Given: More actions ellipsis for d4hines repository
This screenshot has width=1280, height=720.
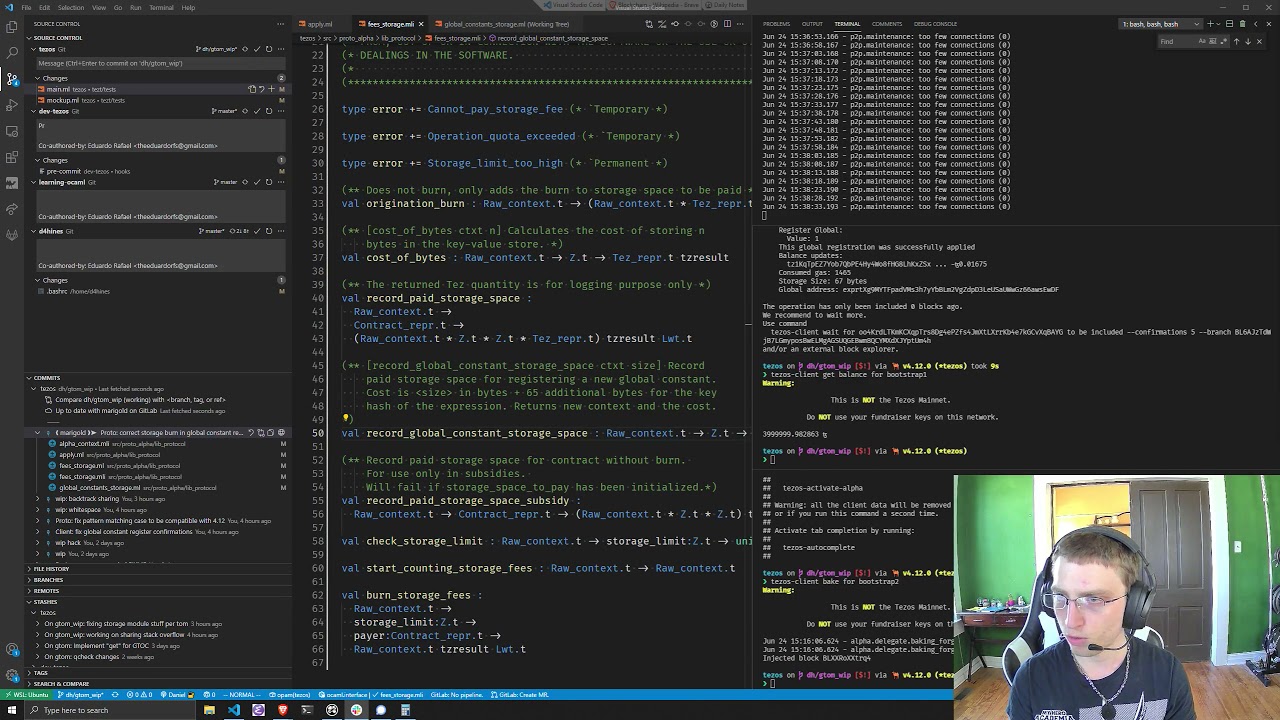Looking at the screenshot, I should point(281,231).
